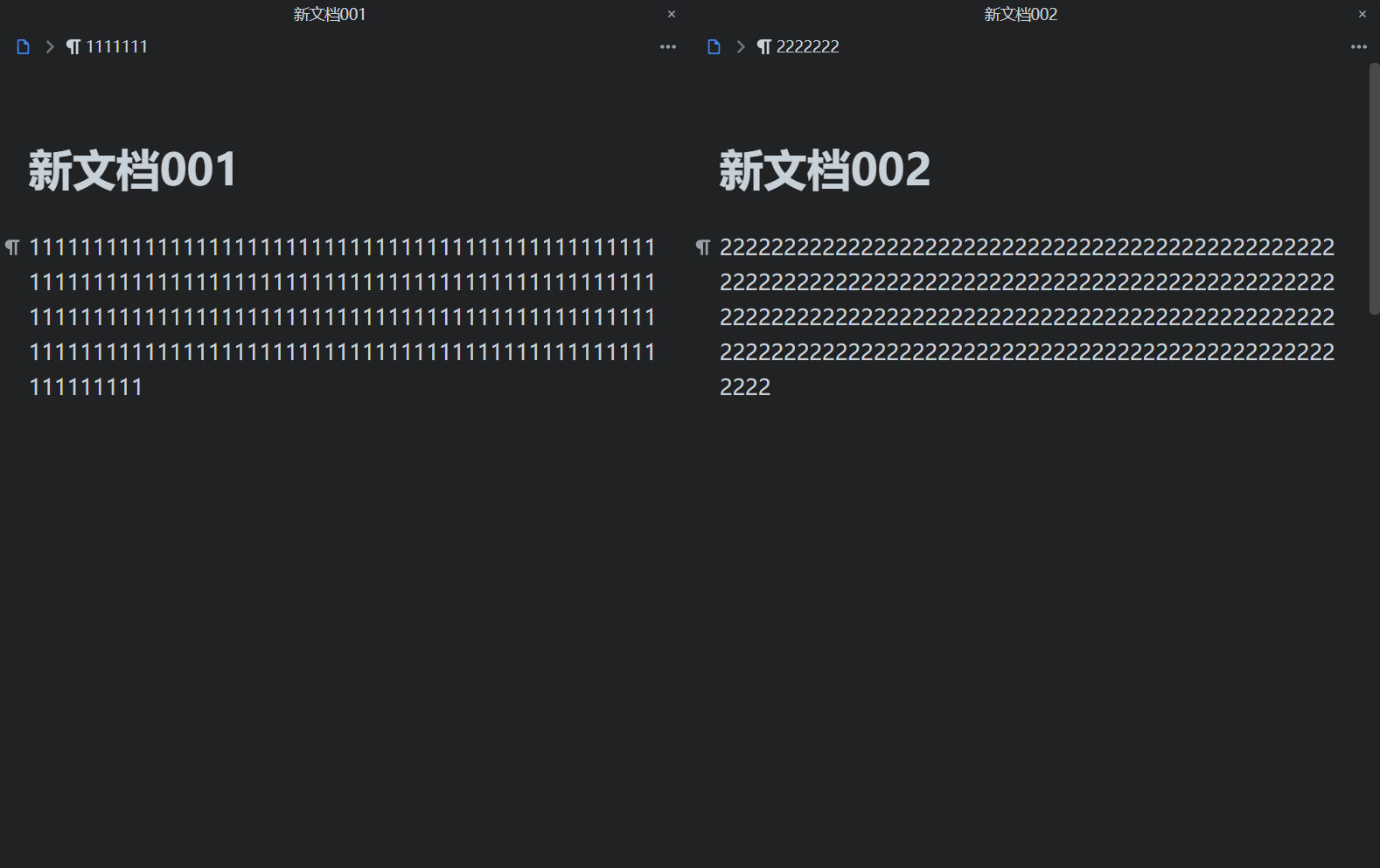Screen dimensions: 1380x868
Task: Click the breadcrumb chevron in the 新文档002 pane
Action: point(741,47)
